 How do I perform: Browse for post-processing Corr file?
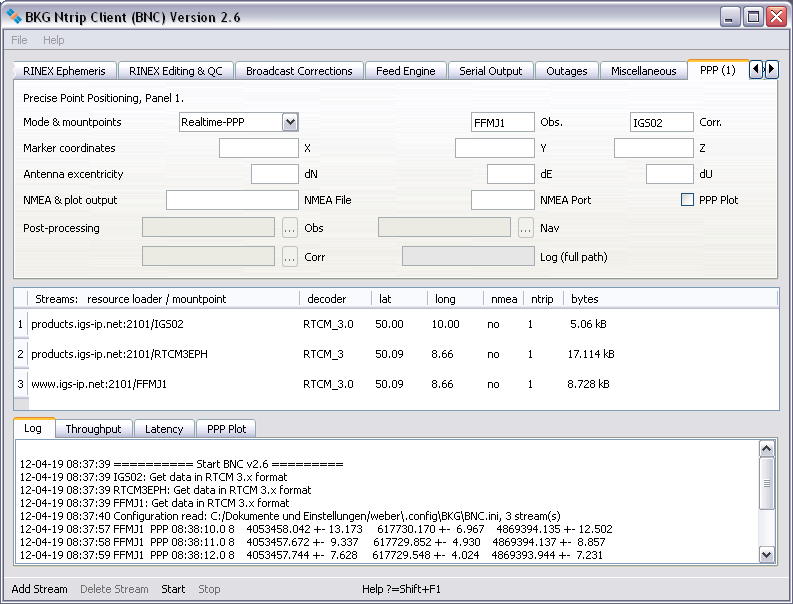(290, 257)
